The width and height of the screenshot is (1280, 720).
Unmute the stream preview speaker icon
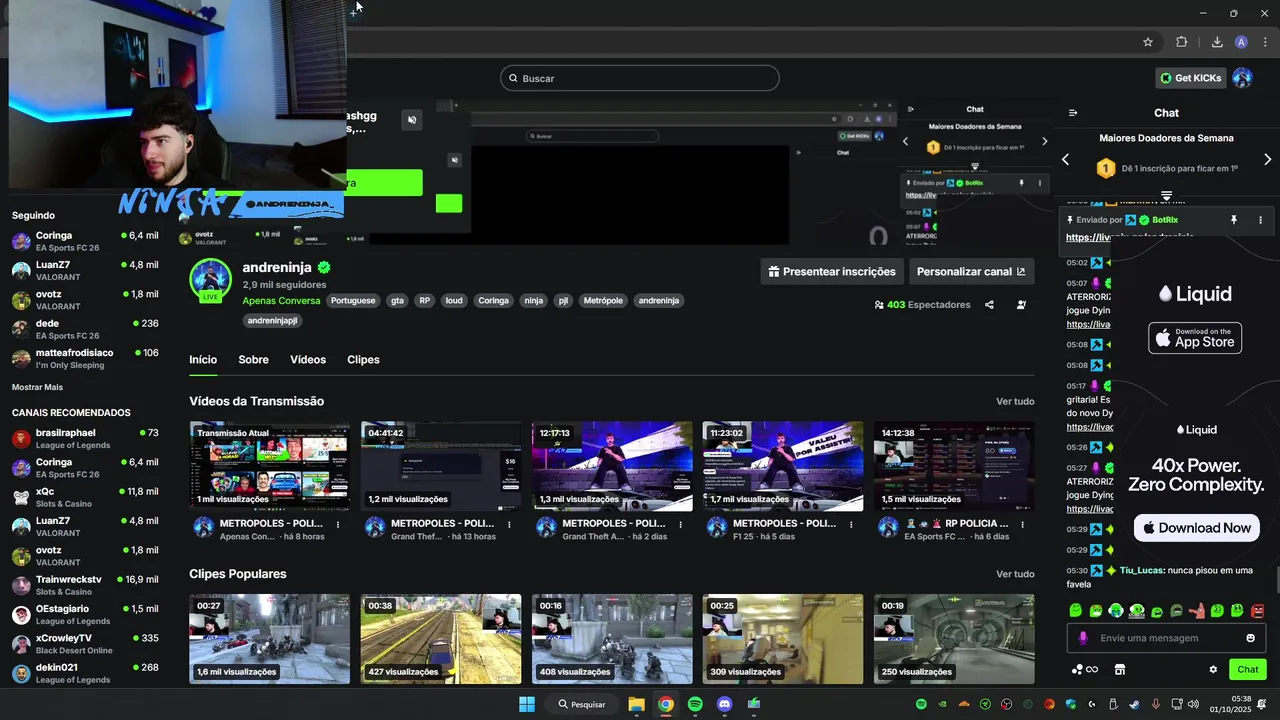click(x=412, y=120)
